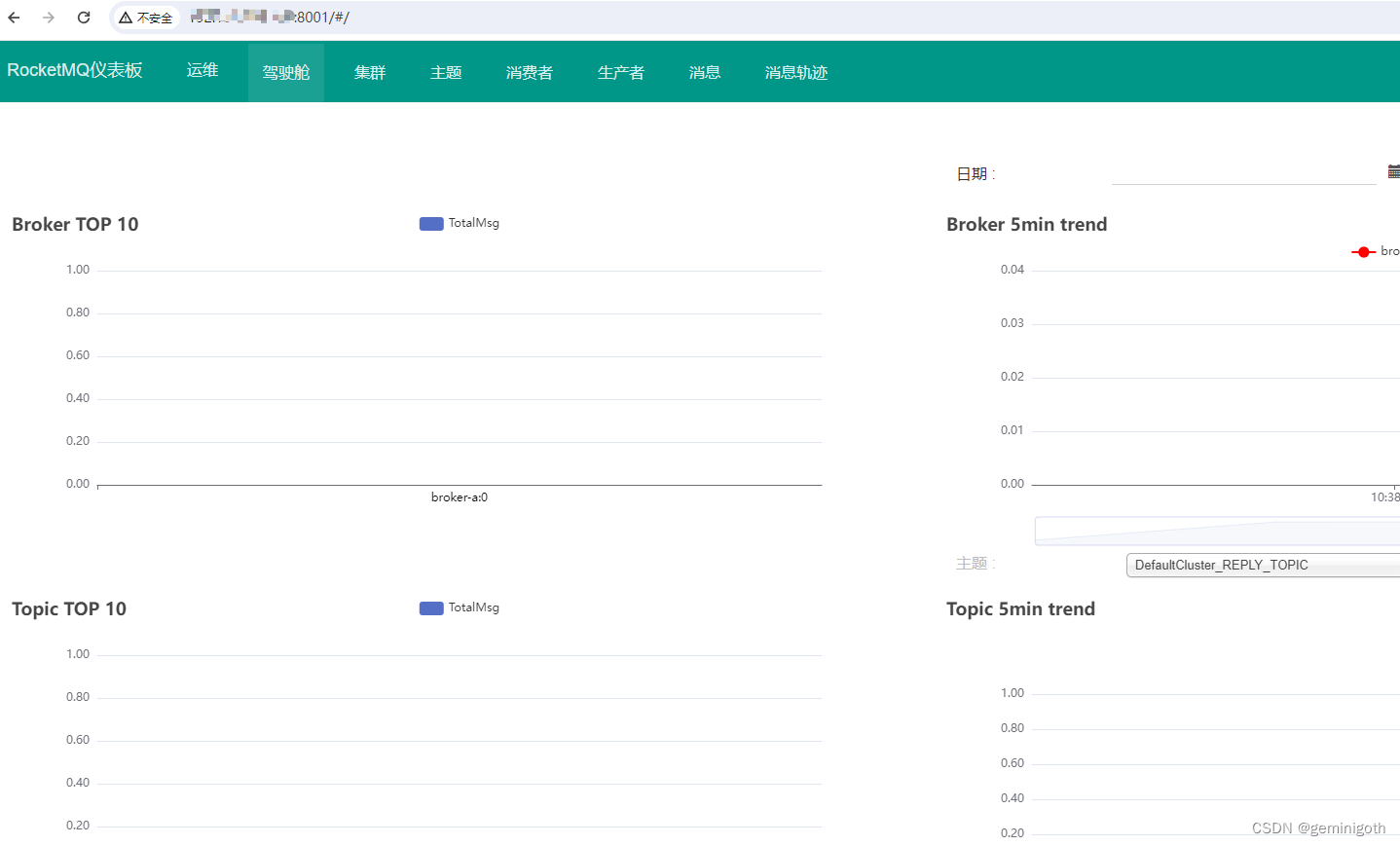
Task: Click the Topic 5min trend heading
Action: click(1021, 608)
